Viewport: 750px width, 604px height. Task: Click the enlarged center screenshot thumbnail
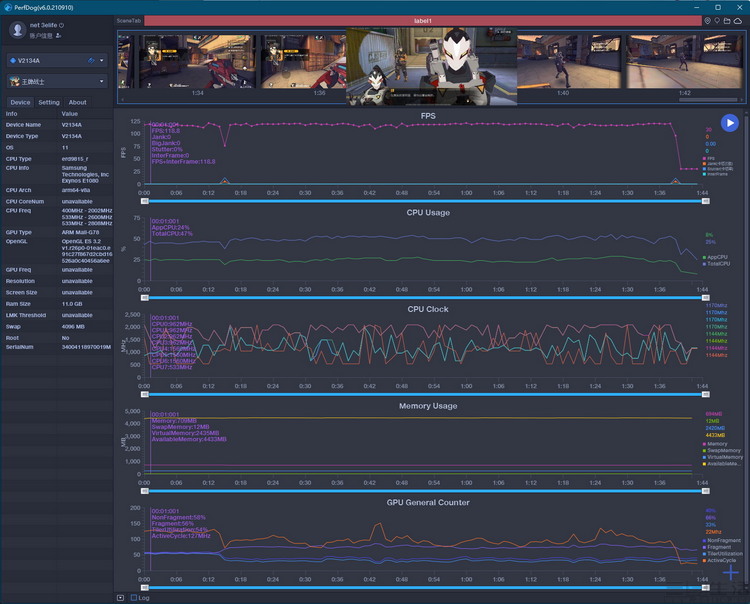click(x=431, y=66)
